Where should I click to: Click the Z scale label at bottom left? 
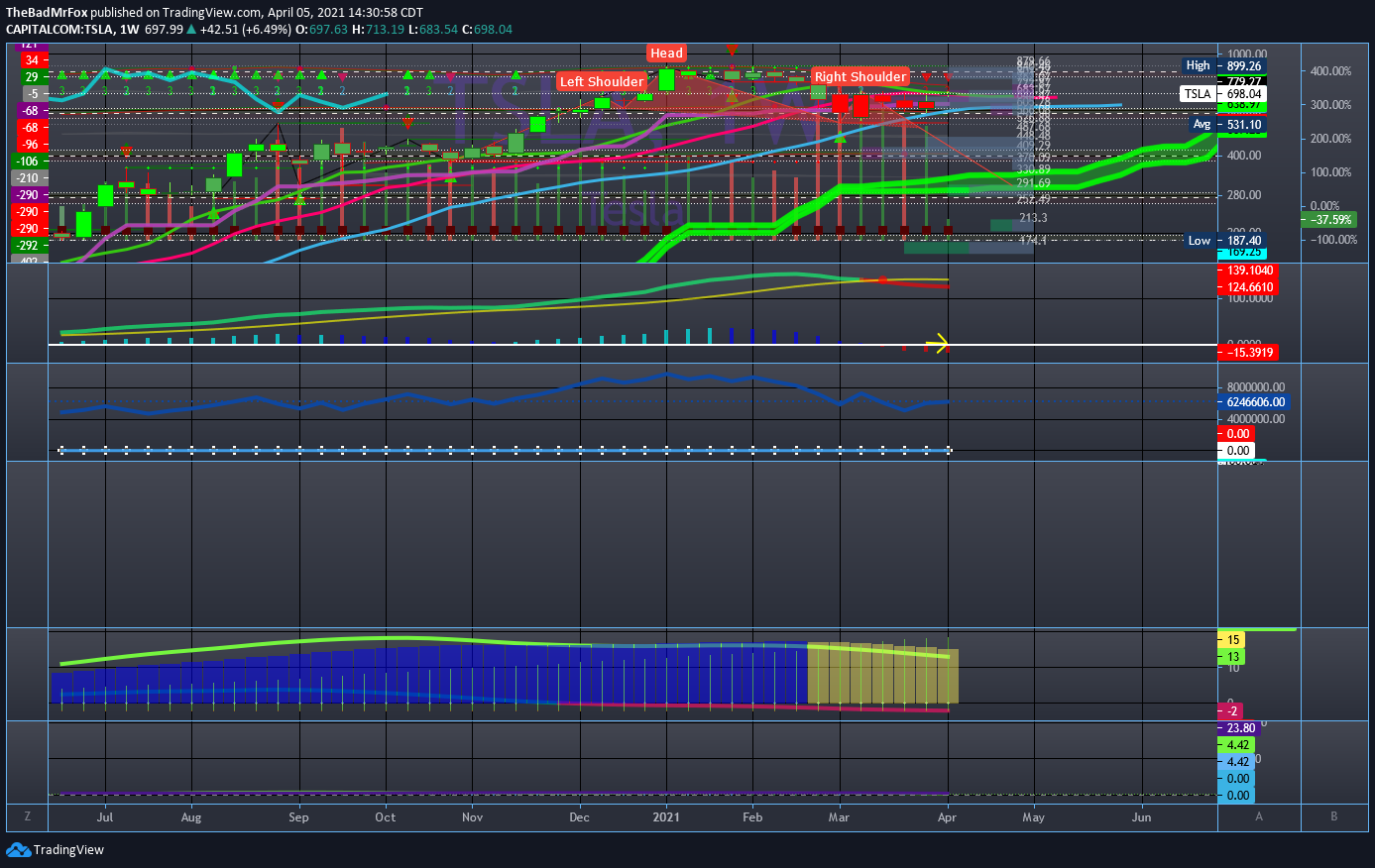point(28,816)
